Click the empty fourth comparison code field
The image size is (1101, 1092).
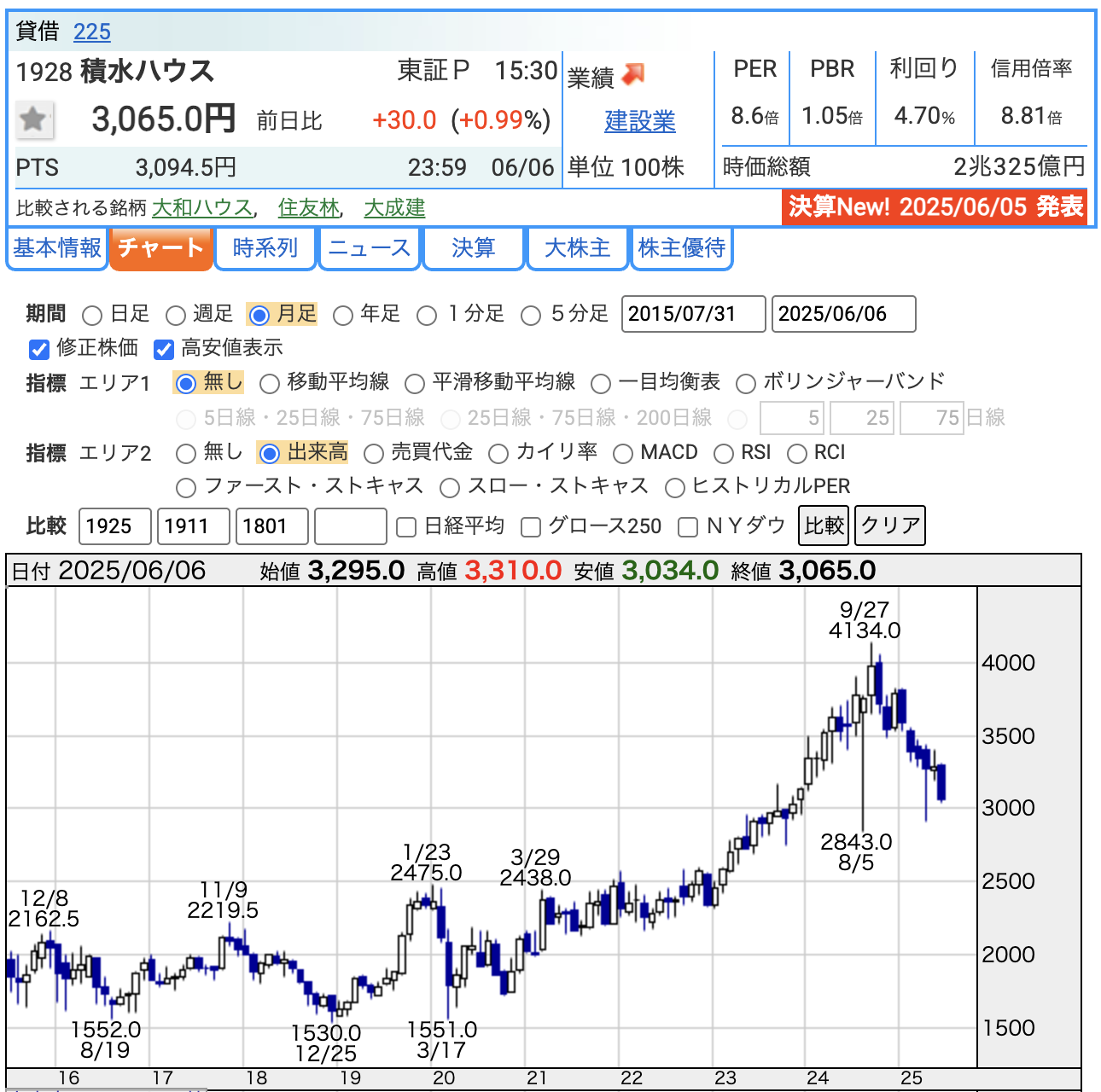351,526
